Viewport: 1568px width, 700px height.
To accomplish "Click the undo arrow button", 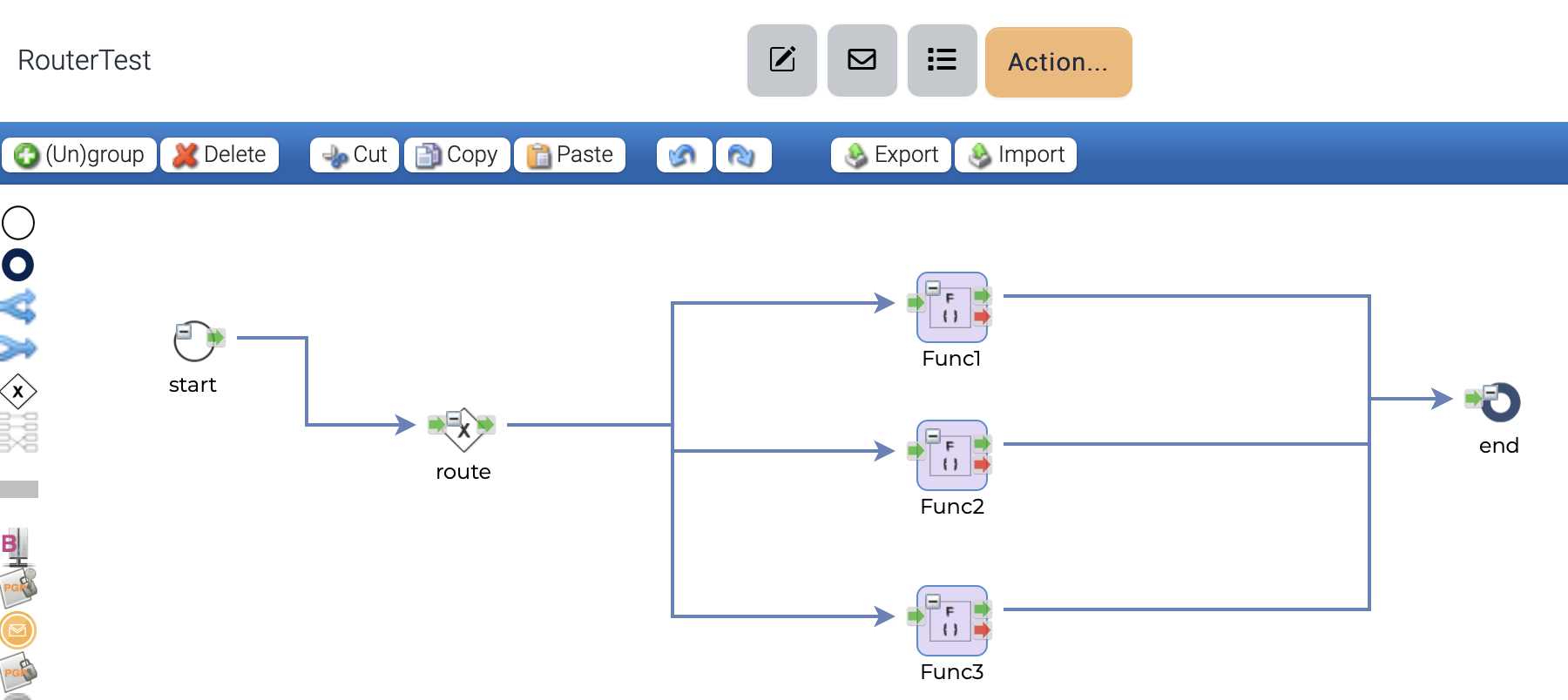I will 684,155.
